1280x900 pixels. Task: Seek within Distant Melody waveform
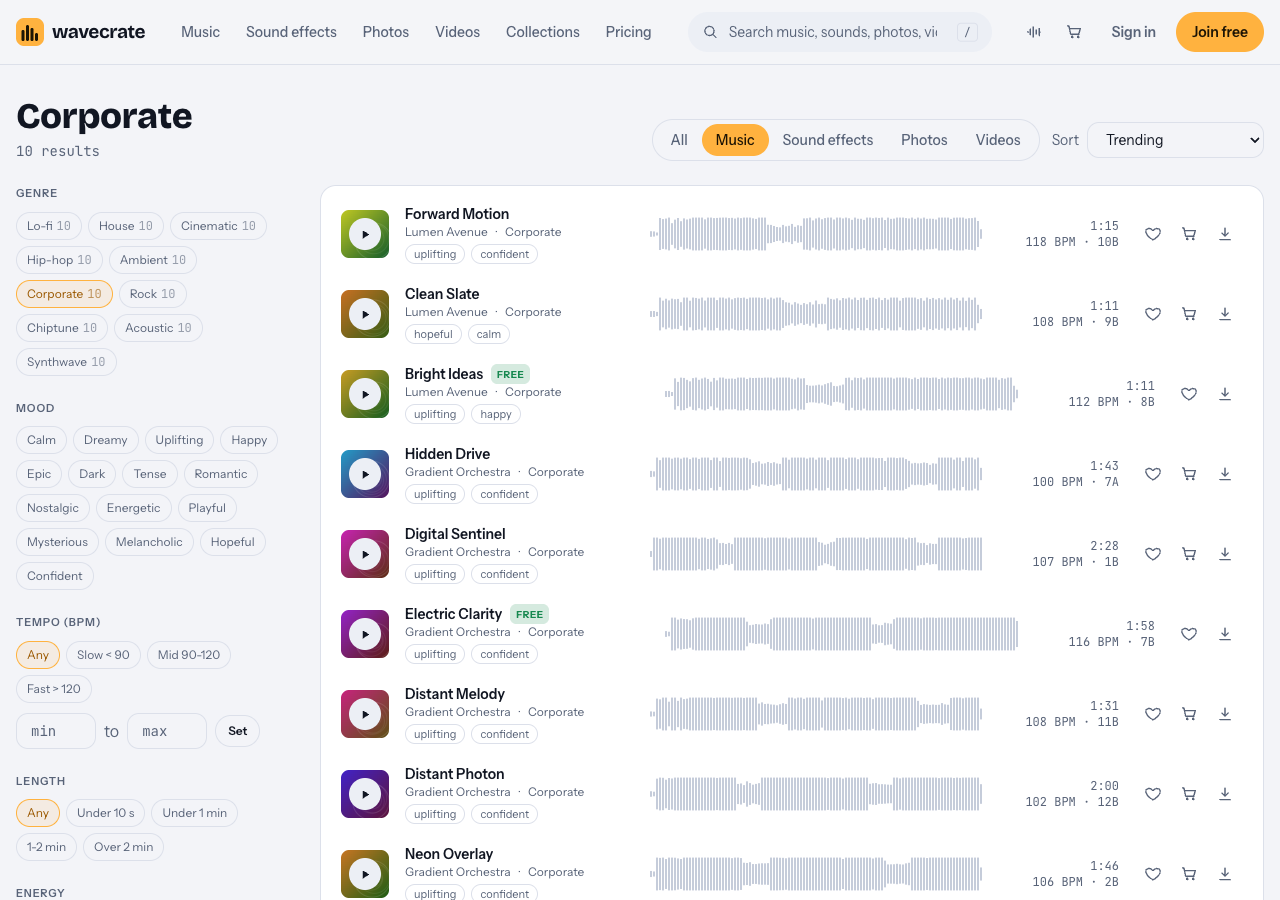point(816,714)
